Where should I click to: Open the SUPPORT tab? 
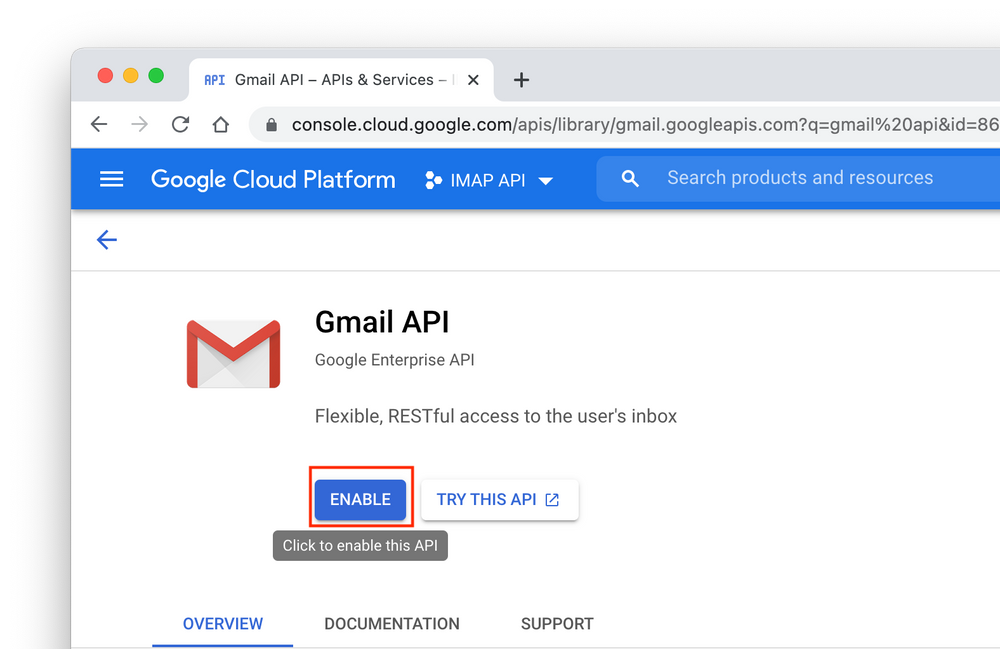tap(557, 623)
